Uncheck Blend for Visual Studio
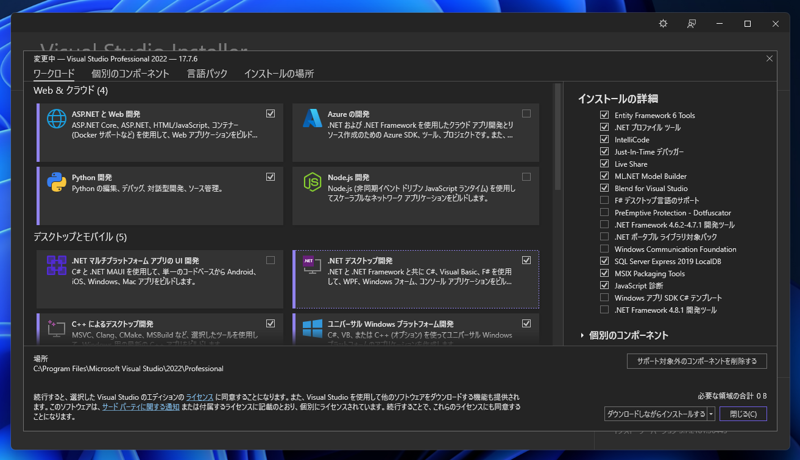This screenshot has width=800, height=460. tap(604, 188)
